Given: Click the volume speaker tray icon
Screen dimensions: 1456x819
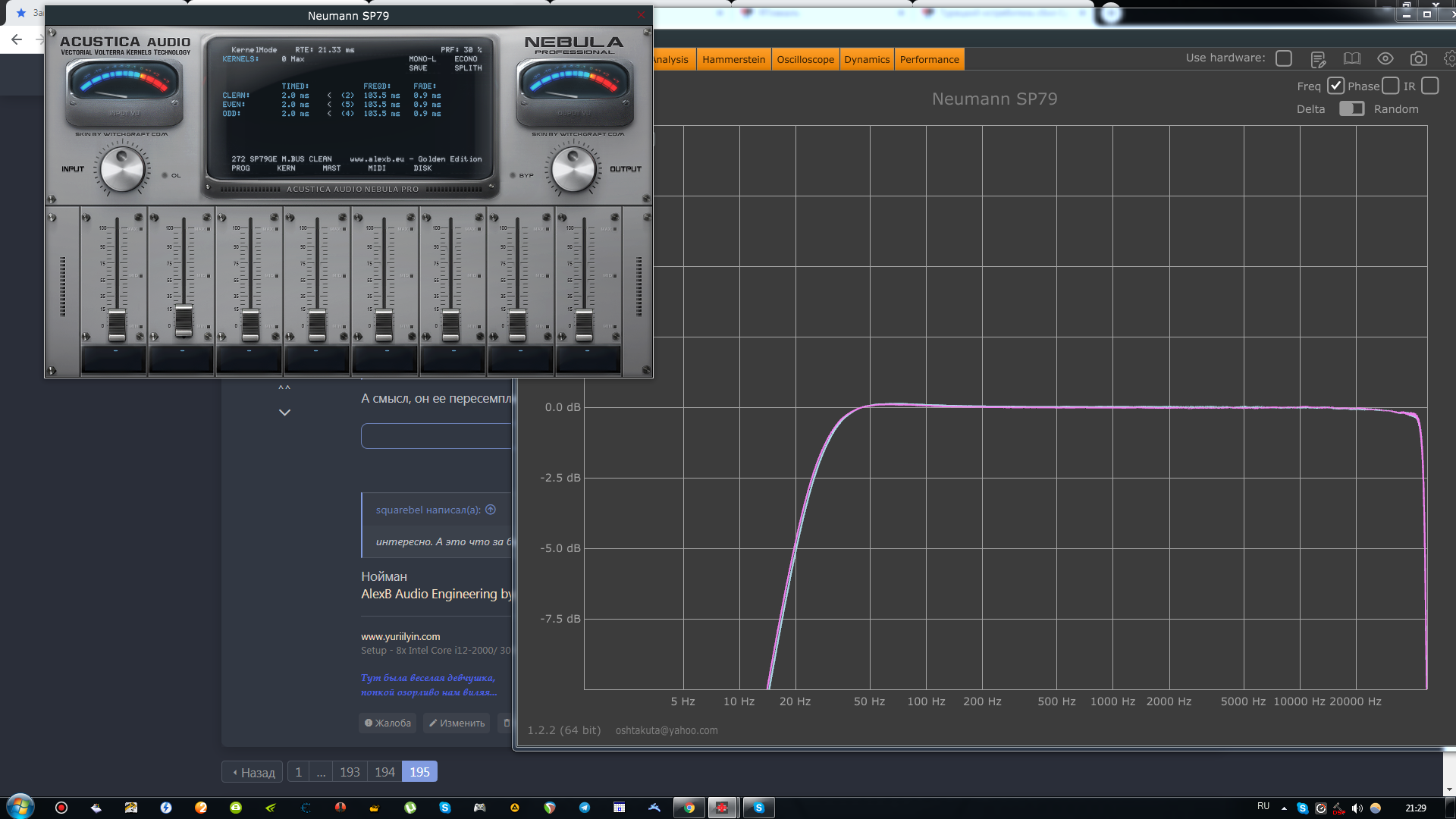Looking at the screenshot, I should [x=1357, y=808].
